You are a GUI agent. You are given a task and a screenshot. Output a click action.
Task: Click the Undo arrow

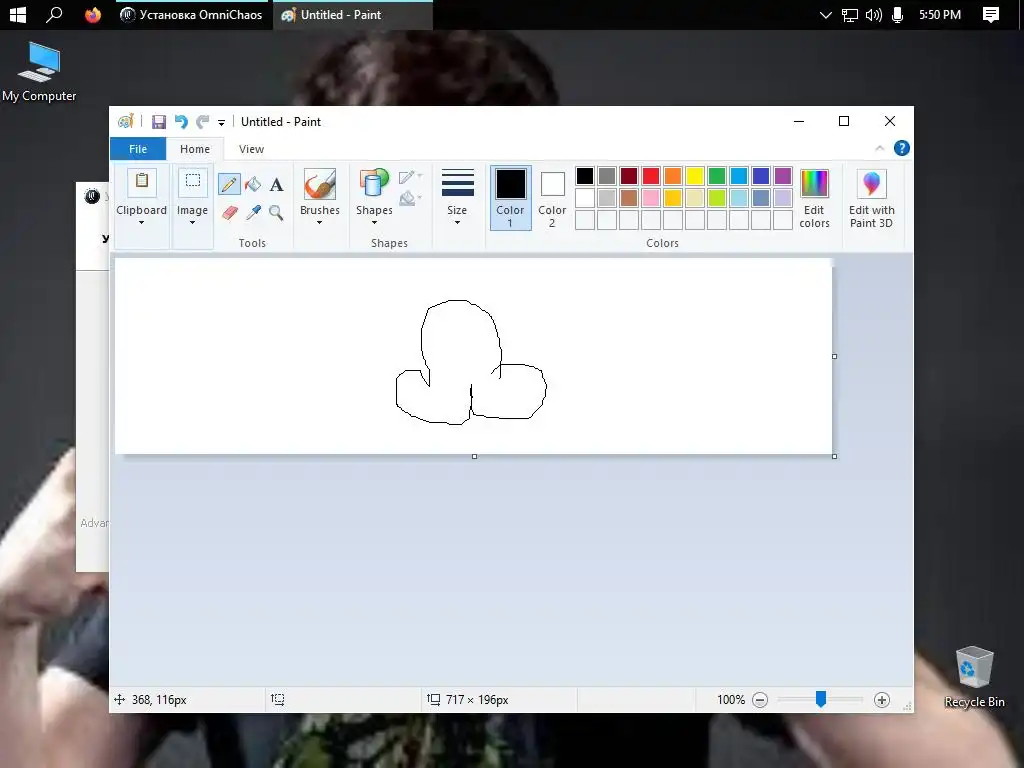181,121
